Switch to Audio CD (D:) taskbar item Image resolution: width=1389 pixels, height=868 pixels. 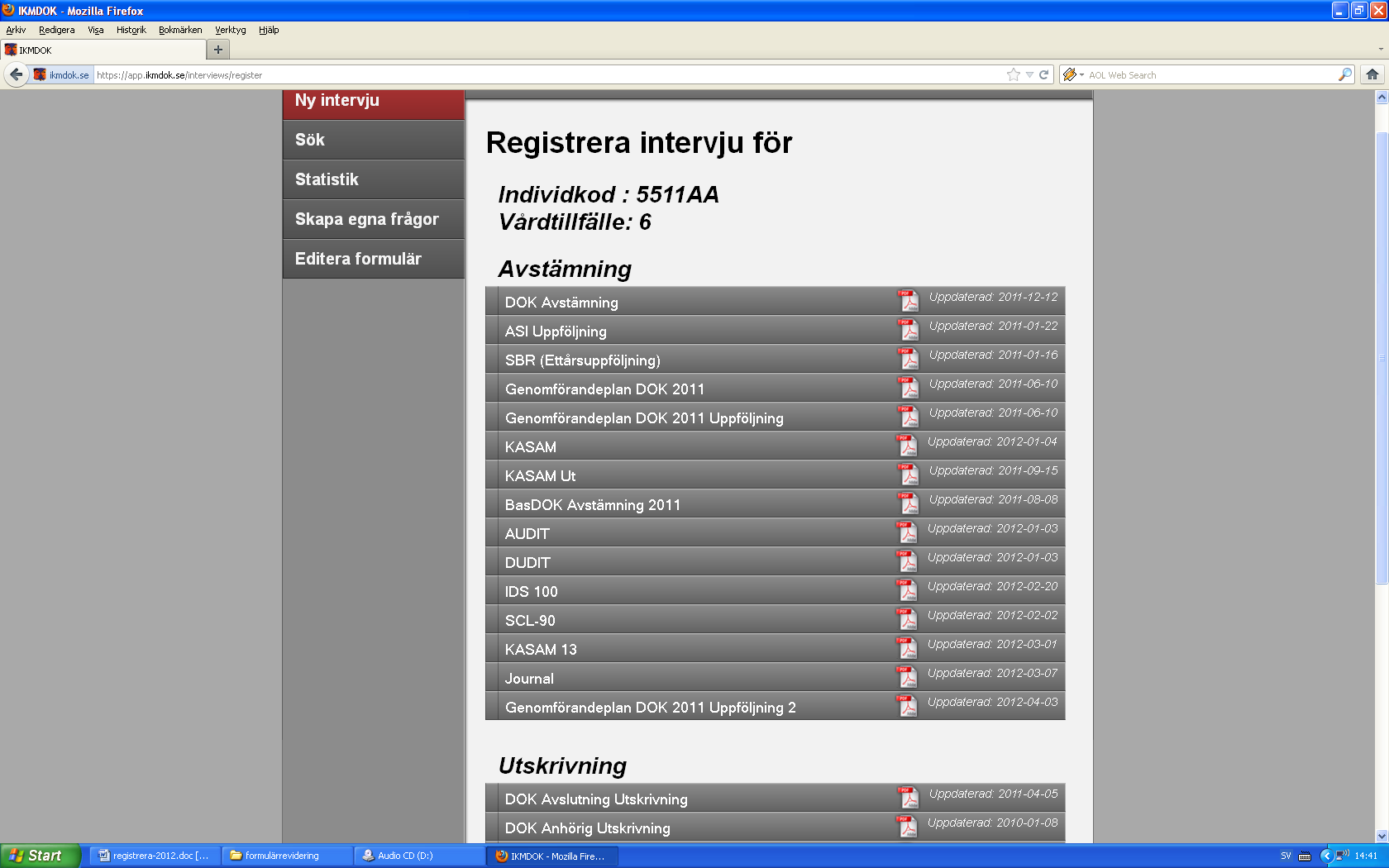418,856
